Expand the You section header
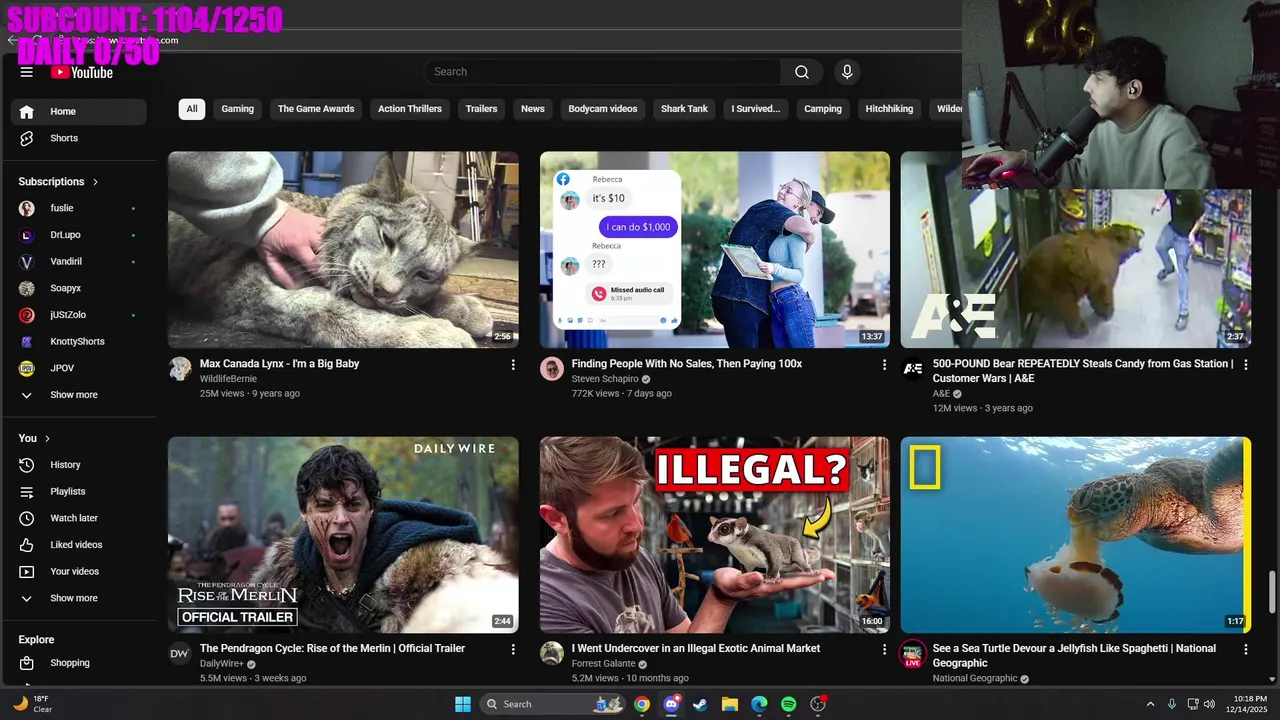The height and width of the screenshot is (720, 1280). coord(34,438)
